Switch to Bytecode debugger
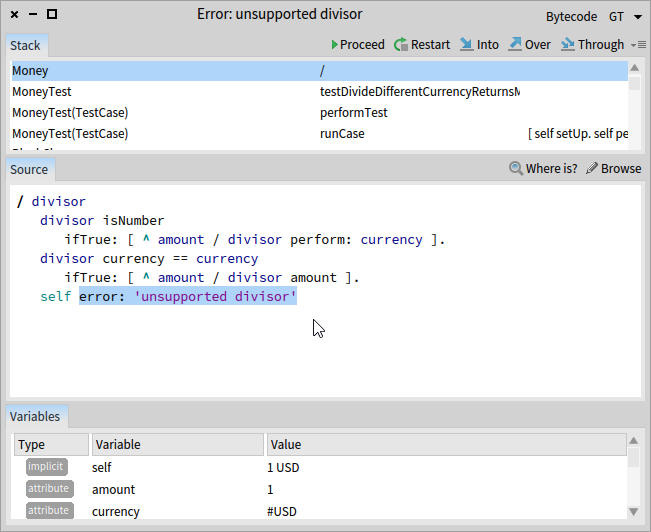This screenshot has height=532, width=651. click(x=571, y=17)
